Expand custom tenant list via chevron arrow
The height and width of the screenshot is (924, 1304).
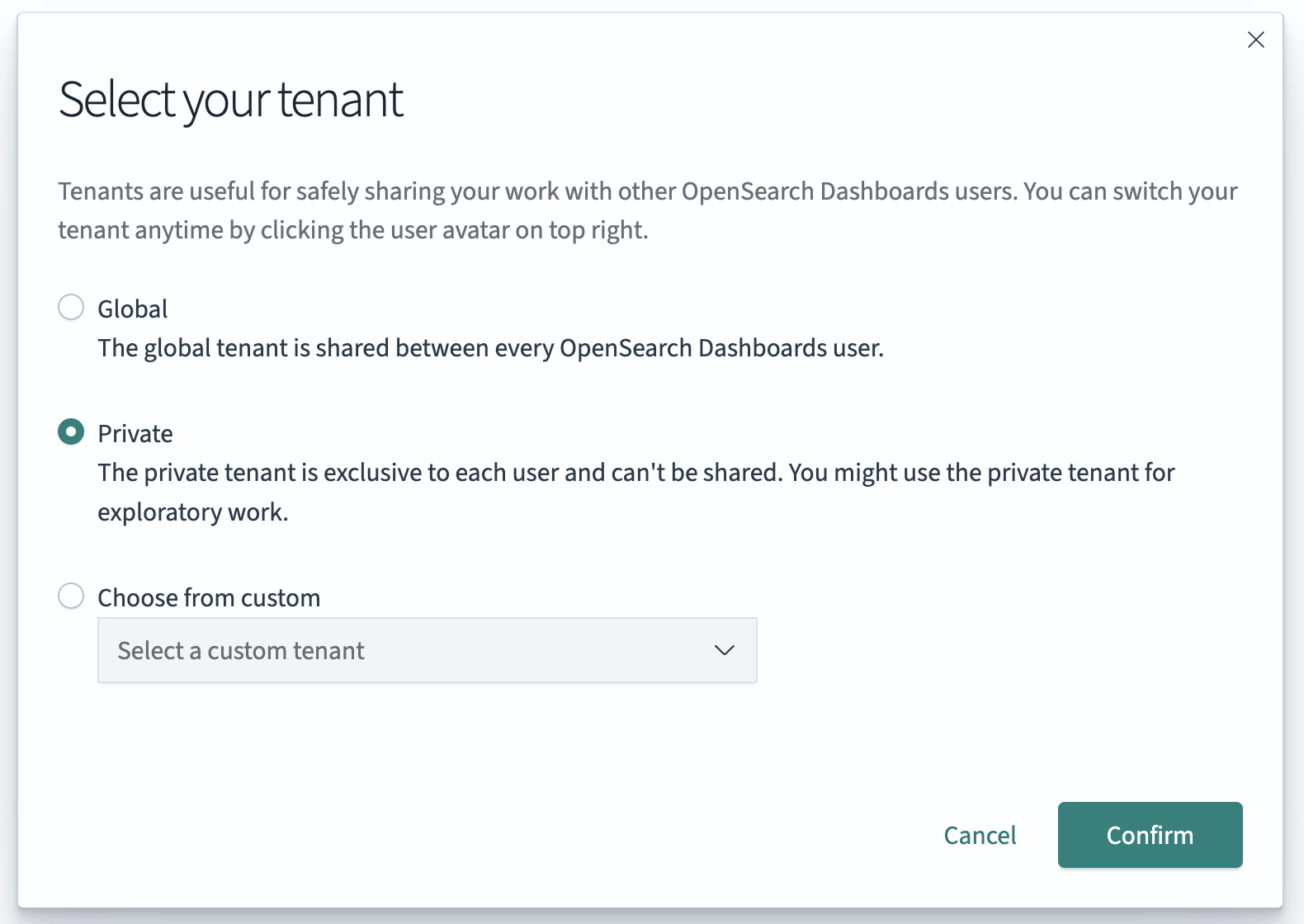point(724,650)
